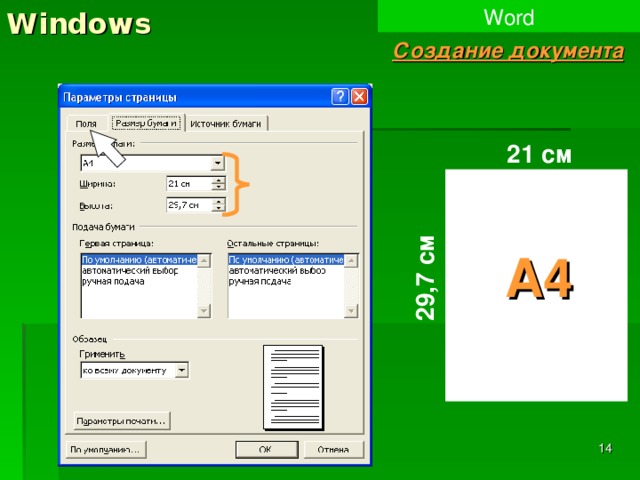The height and width of the screenshot is (480, 640).
Task: Select По умолчанию in Остальные страницы list
Action: tap(286, 260)
